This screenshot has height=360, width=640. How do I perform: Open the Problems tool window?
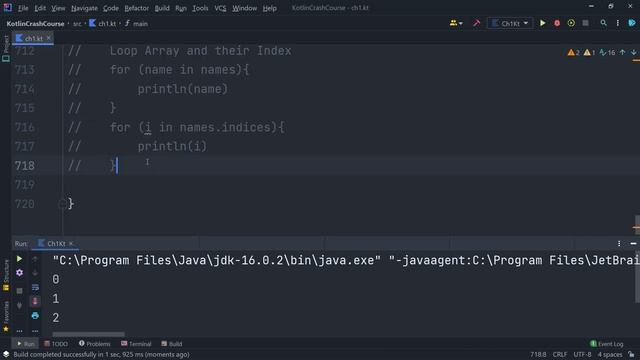94,344
